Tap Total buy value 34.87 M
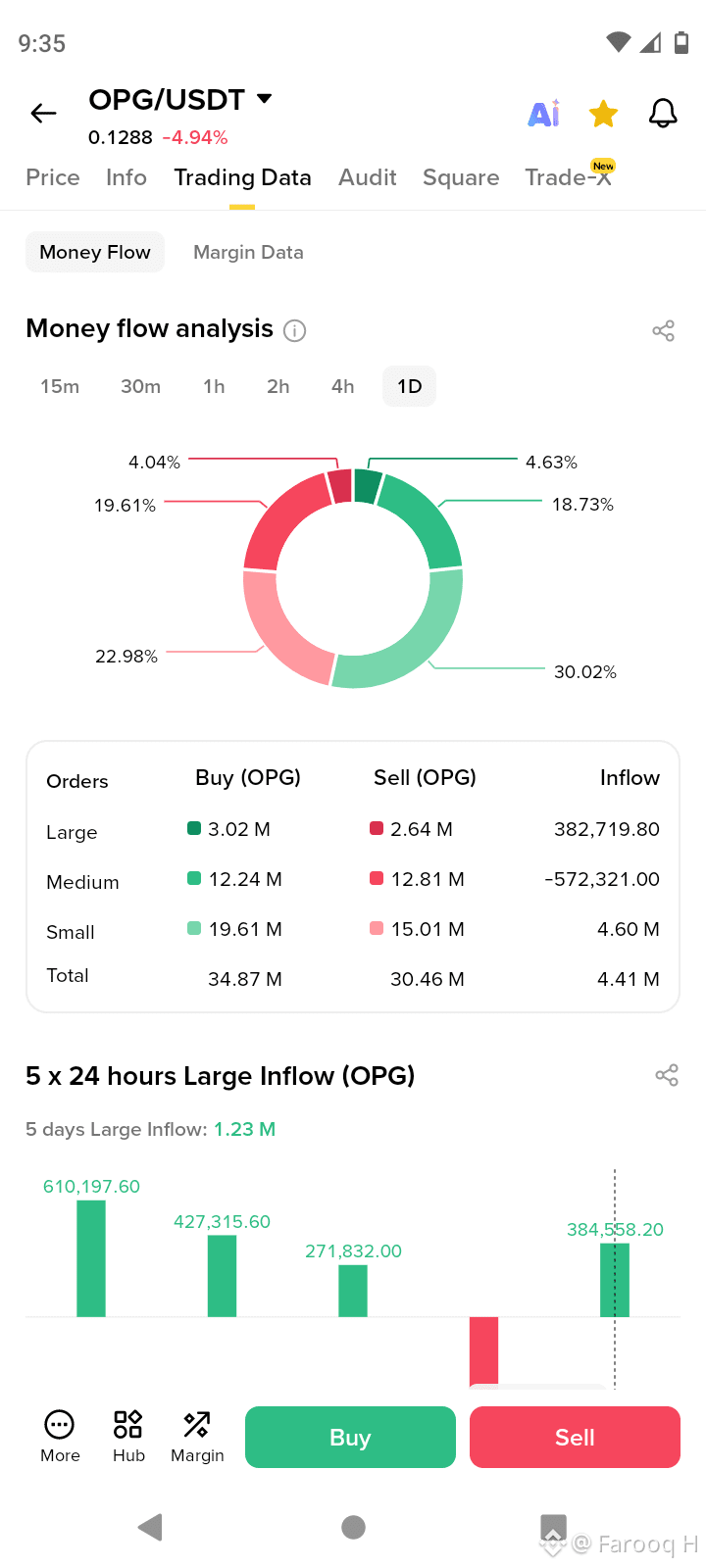The image size is (706, 1568). [245, 979]
